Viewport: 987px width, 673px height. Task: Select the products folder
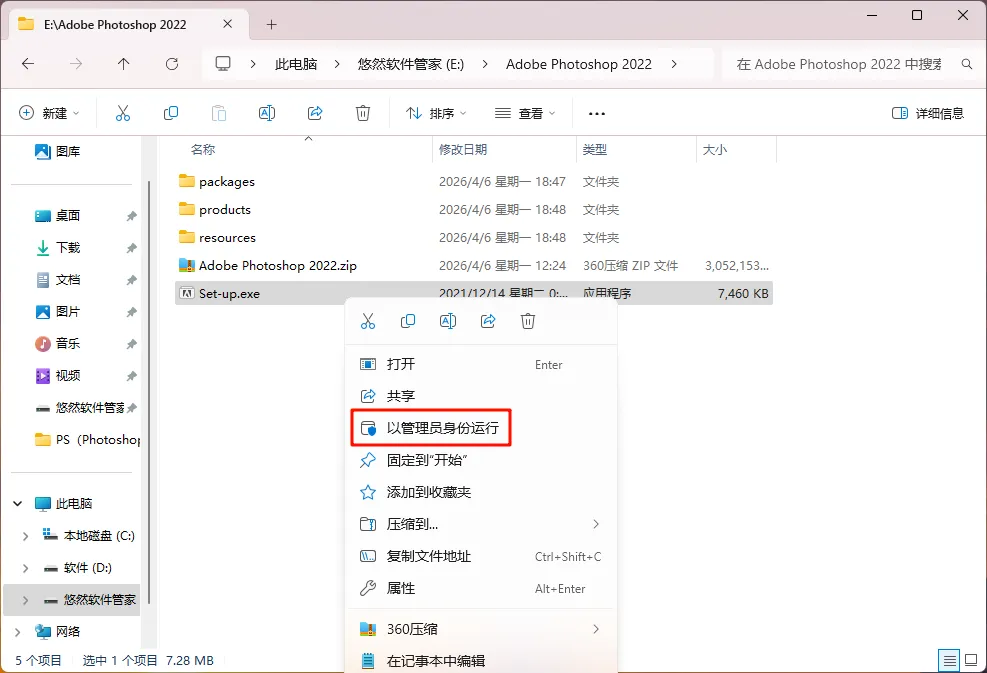[474, 210]
